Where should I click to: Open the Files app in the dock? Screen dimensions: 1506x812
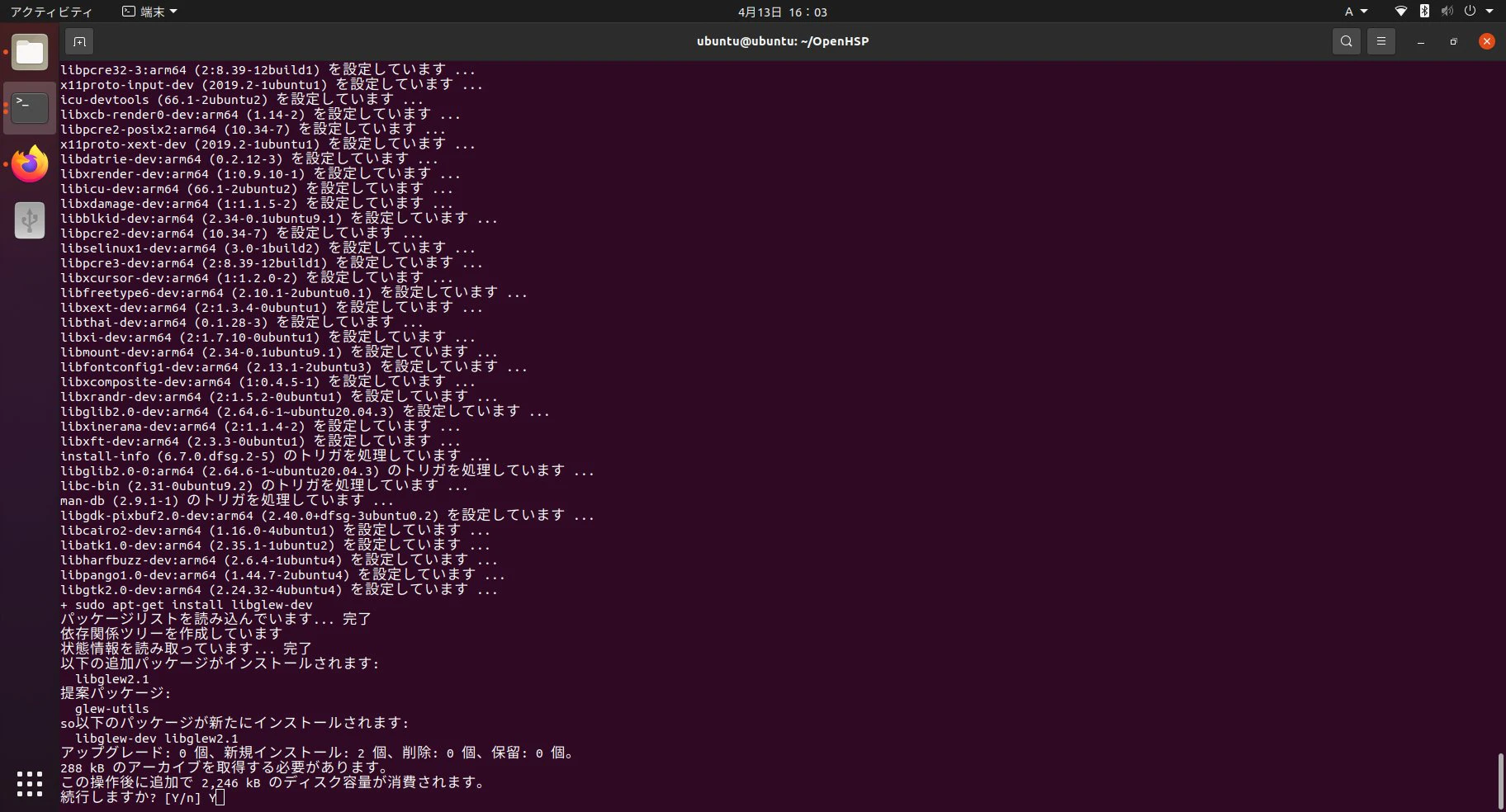[30, 53]
